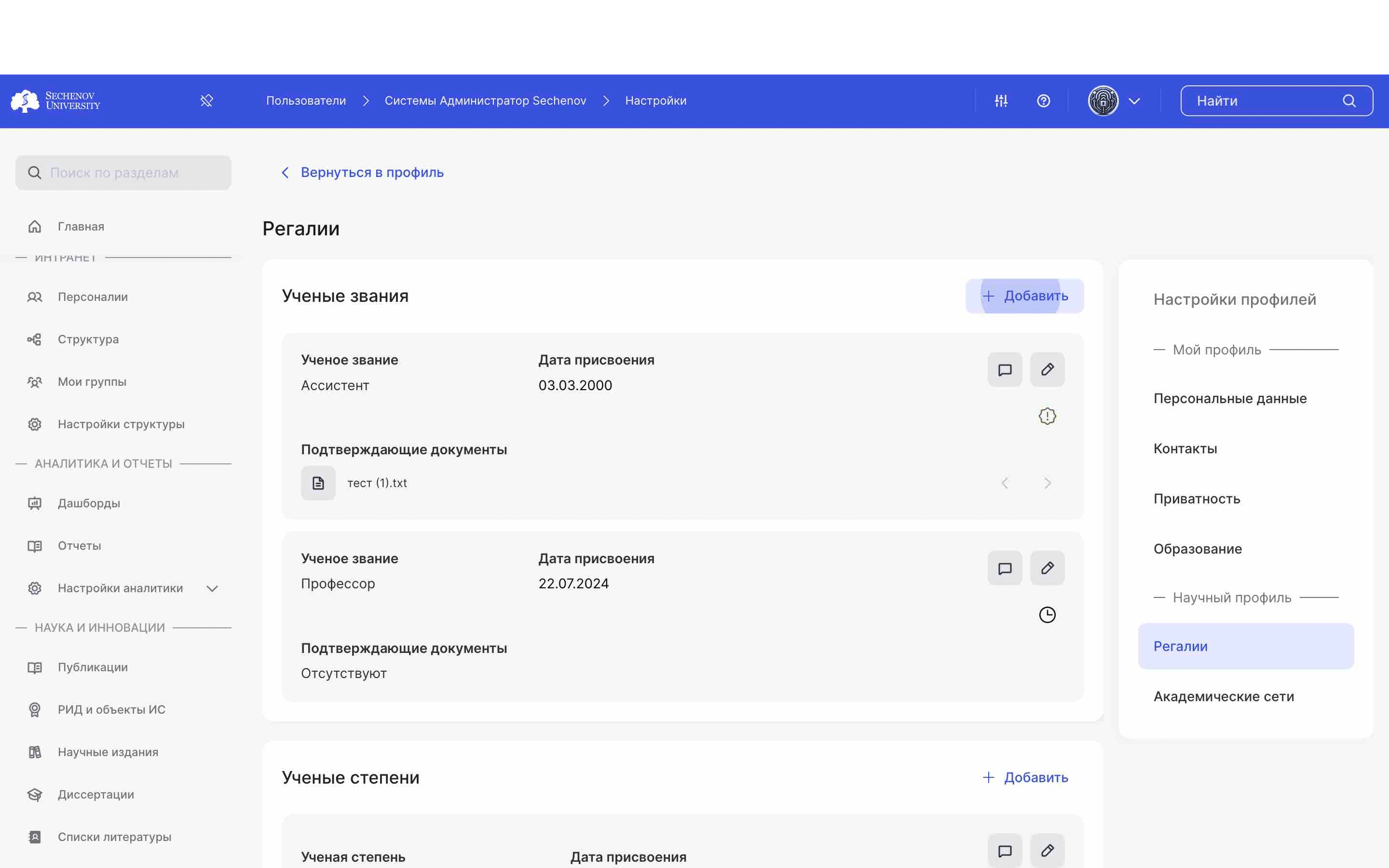Select Академические сети in profile settings
The image size is (1389, 868).
tap(1223, 696)
